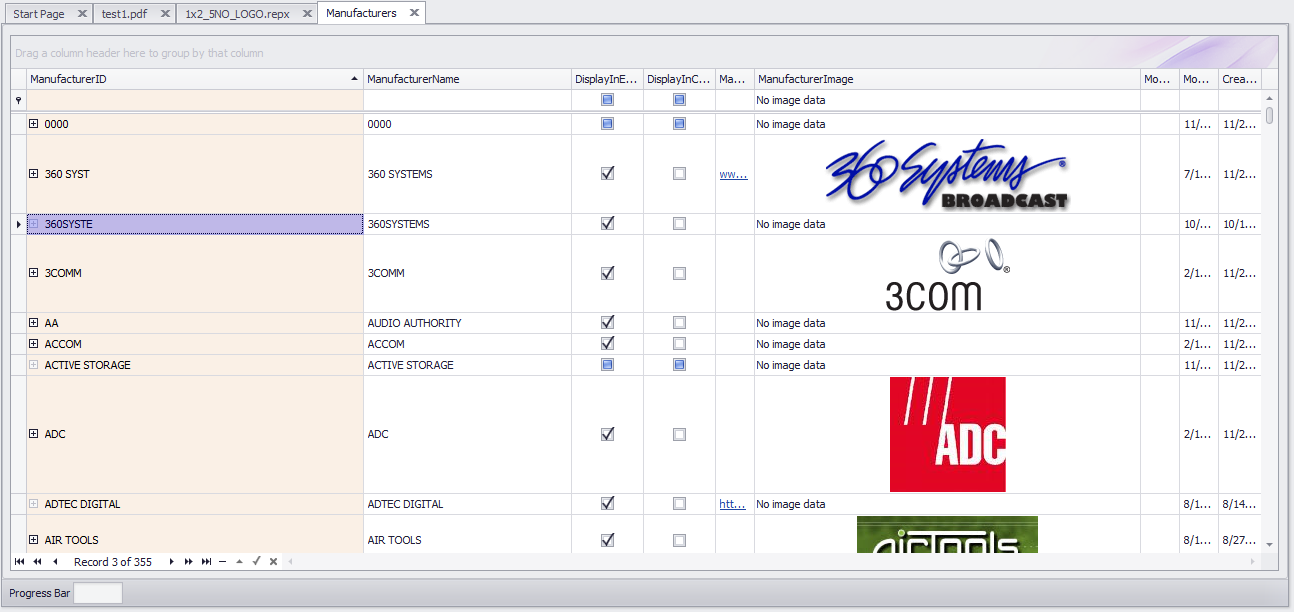The height and width of the screenshot is (612, 1294).
Task: Close the test1.pdf tab
Action: [165, 14]
